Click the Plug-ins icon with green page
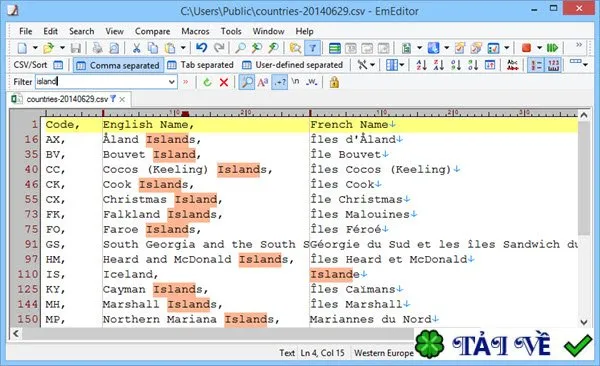 [x=406, y=48]
